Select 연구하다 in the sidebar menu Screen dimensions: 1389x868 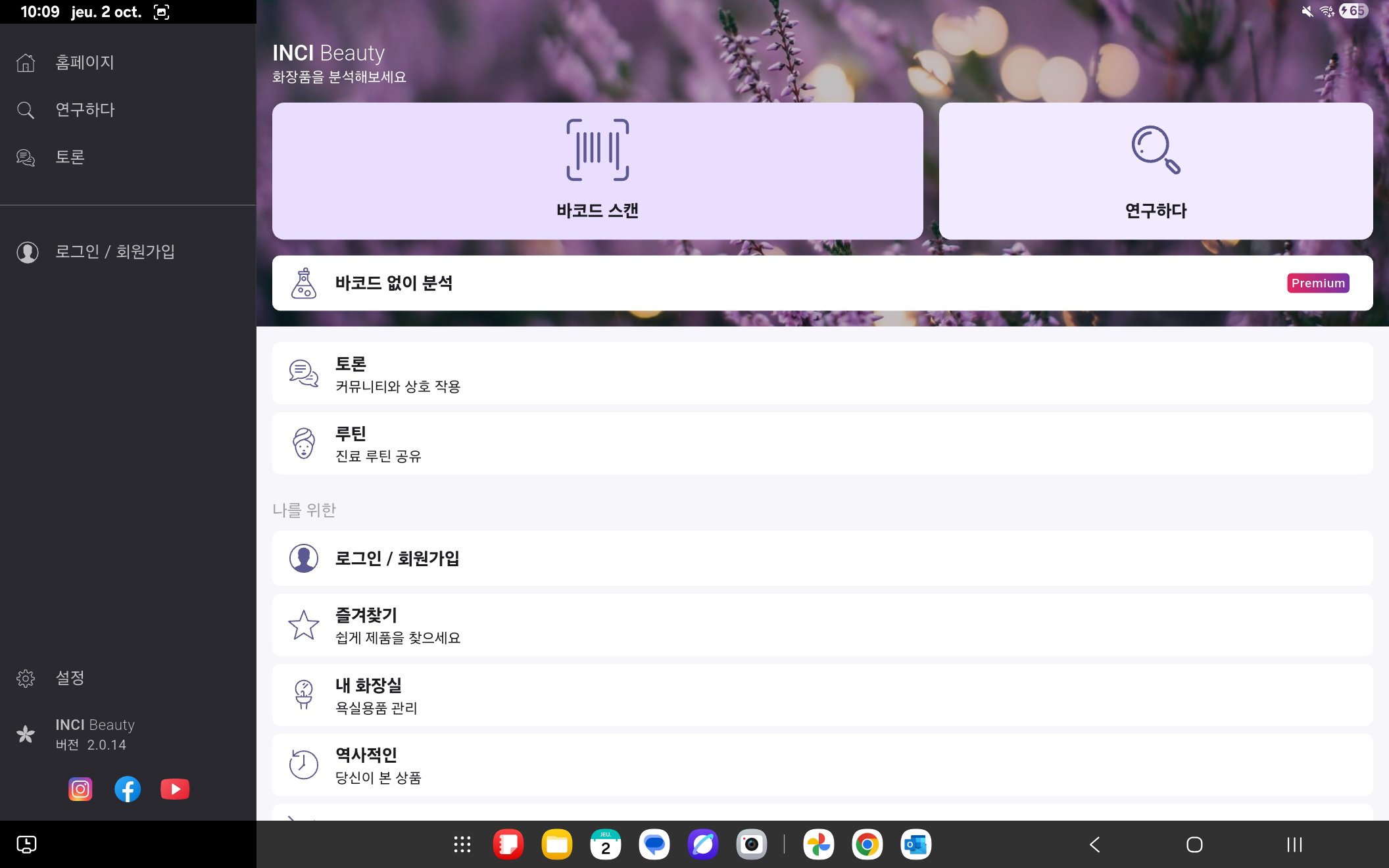pyautogui.click(x=85, y=110)
